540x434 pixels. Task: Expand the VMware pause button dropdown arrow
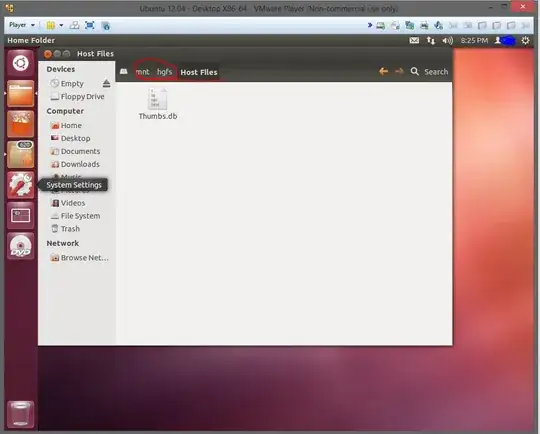coord(61,25)
